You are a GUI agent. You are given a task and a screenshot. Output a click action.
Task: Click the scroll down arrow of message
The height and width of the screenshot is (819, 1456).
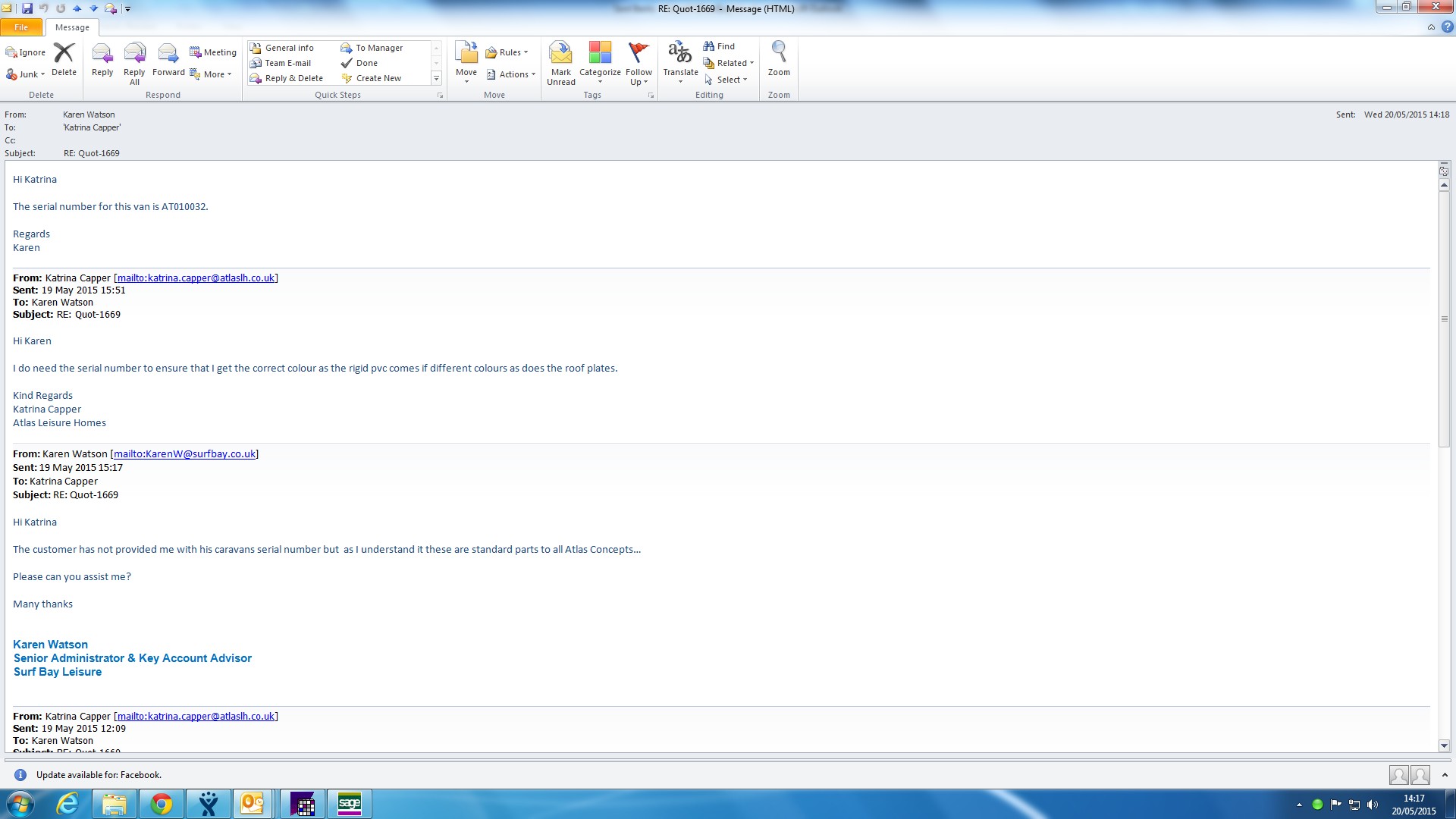tap(1444, 745)
